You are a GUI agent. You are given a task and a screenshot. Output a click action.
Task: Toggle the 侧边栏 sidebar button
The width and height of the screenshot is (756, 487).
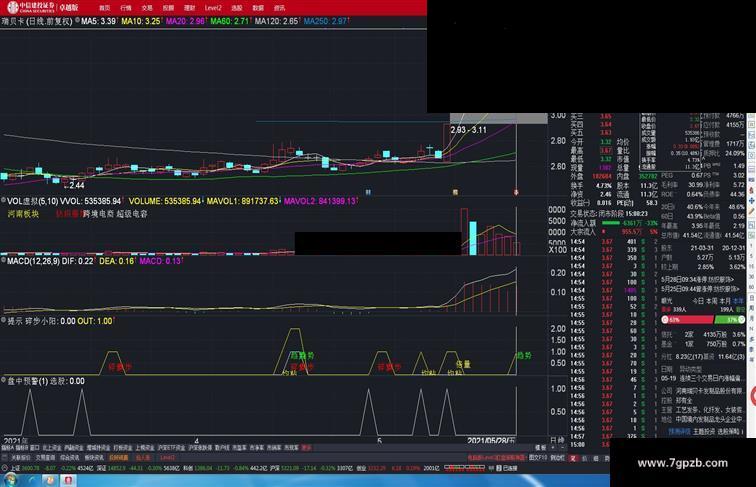coord(557,458)
